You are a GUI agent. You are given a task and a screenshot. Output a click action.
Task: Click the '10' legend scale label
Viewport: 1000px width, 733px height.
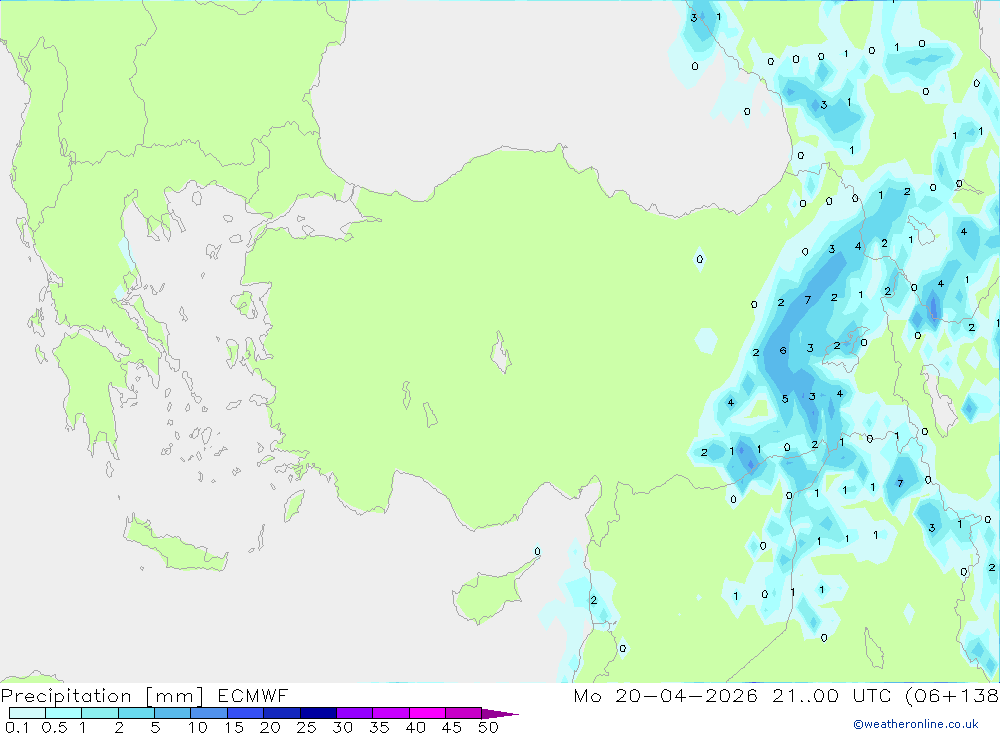pos(198,727)
